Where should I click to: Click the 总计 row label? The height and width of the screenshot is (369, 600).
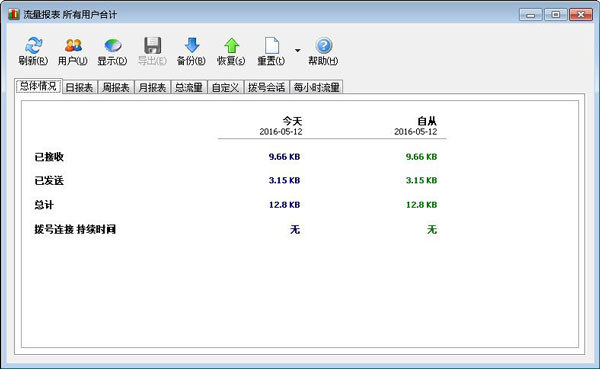[44, 204]
